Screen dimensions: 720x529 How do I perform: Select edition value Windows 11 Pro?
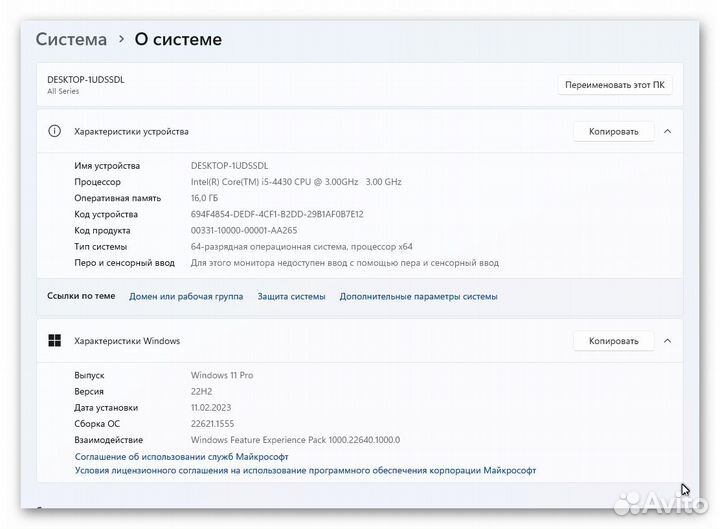tap(222, 375)
